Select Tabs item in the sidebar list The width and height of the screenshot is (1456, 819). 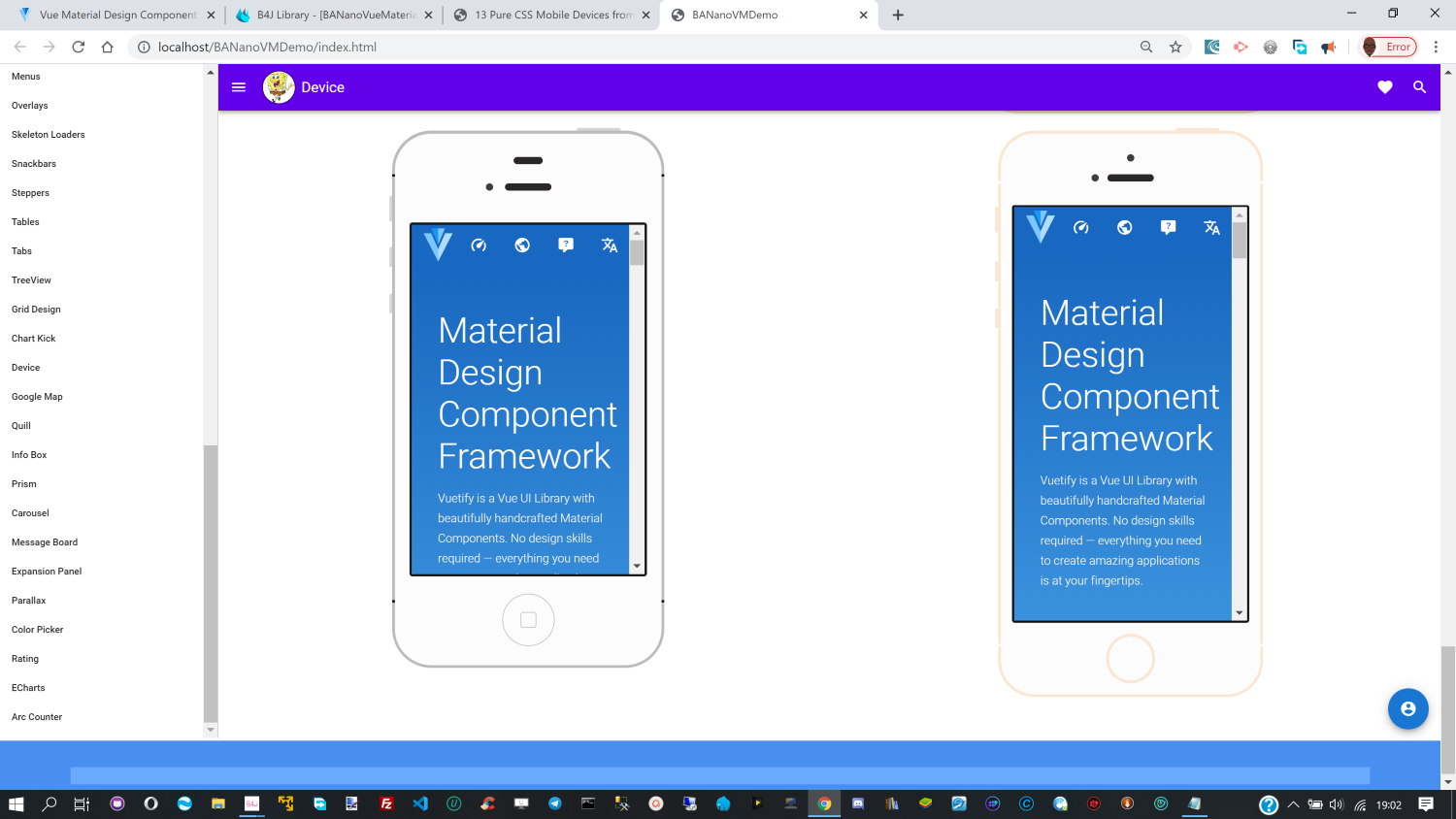[21, 251]
